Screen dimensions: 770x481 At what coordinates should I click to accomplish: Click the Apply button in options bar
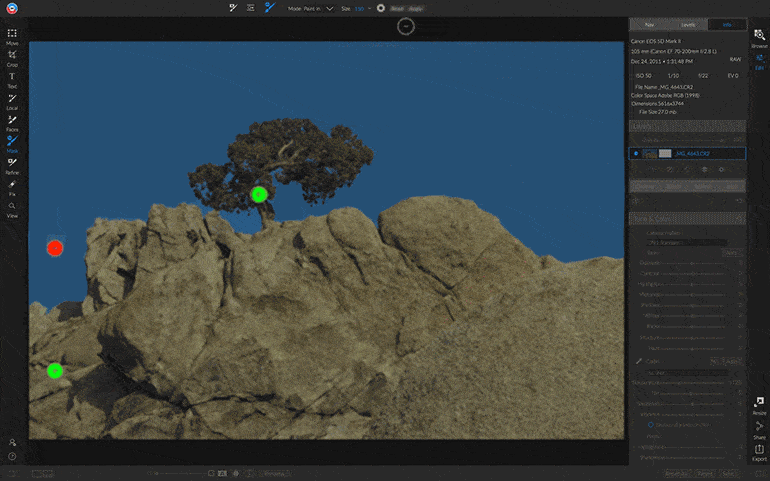point(415,8)
